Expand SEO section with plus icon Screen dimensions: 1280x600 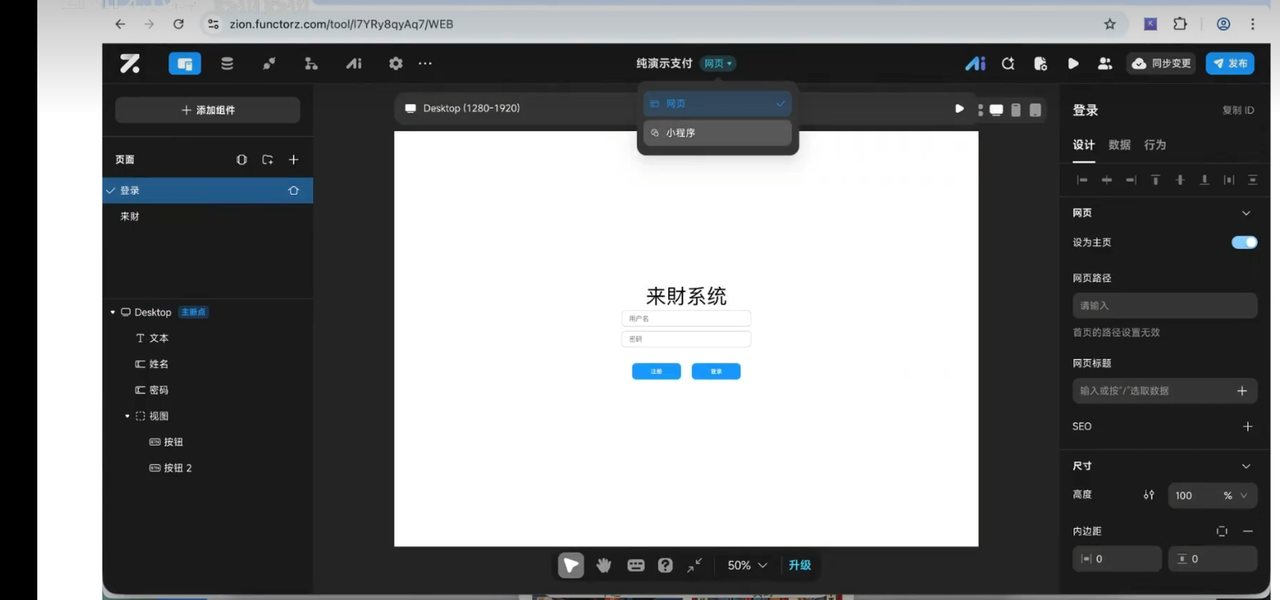1247,426
